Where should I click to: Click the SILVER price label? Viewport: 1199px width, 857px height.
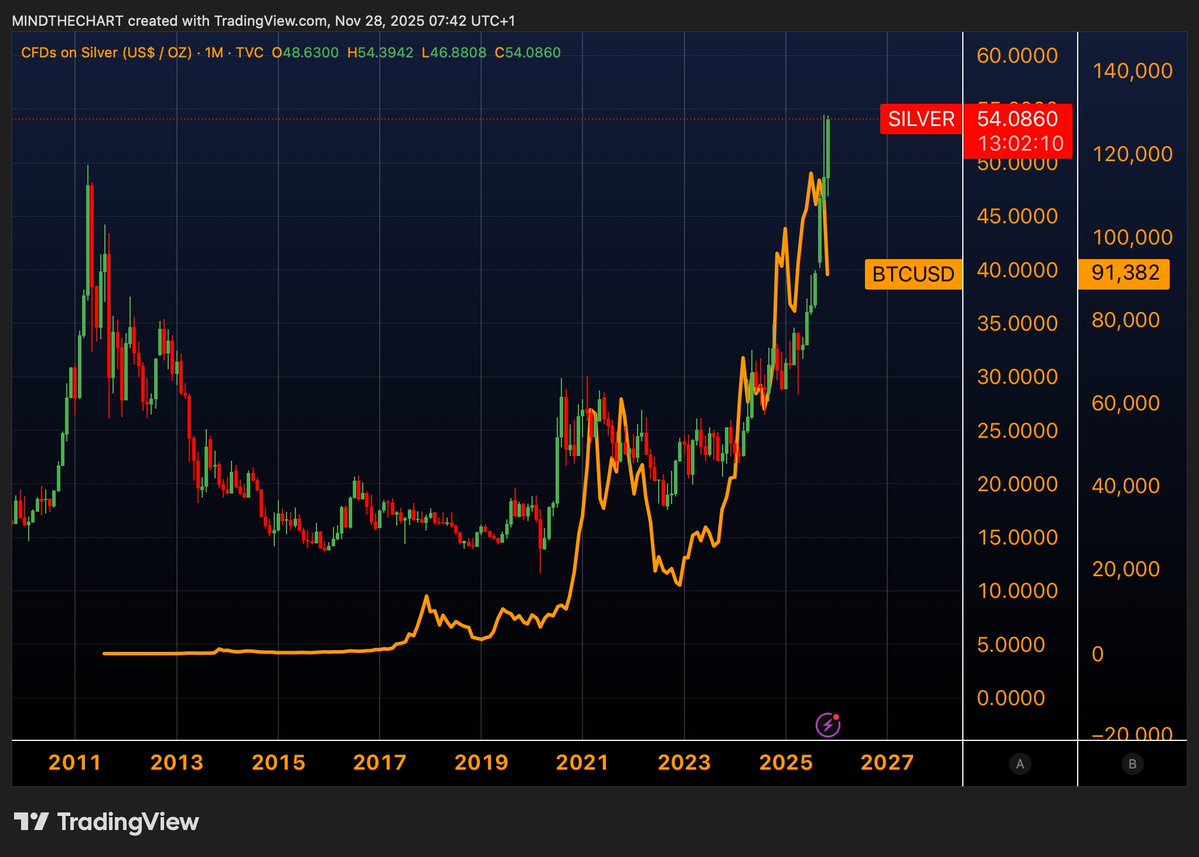pos(921,119)
